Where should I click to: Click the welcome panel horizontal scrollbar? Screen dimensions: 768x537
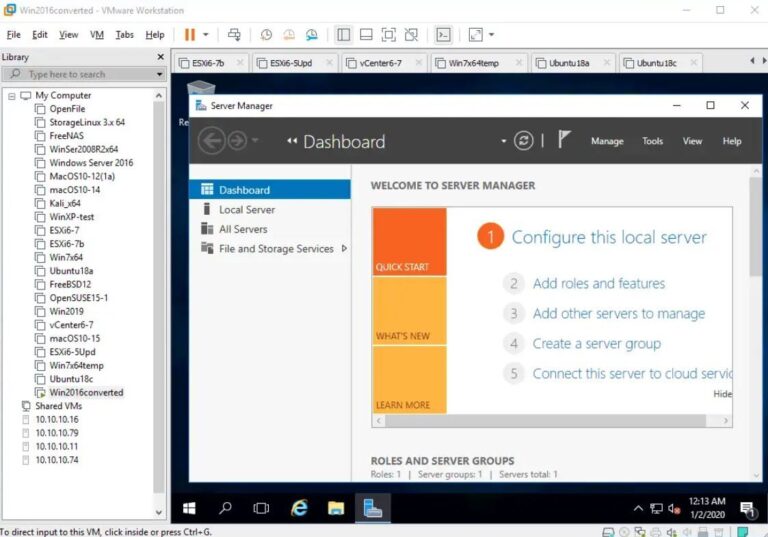pos(545,421)
